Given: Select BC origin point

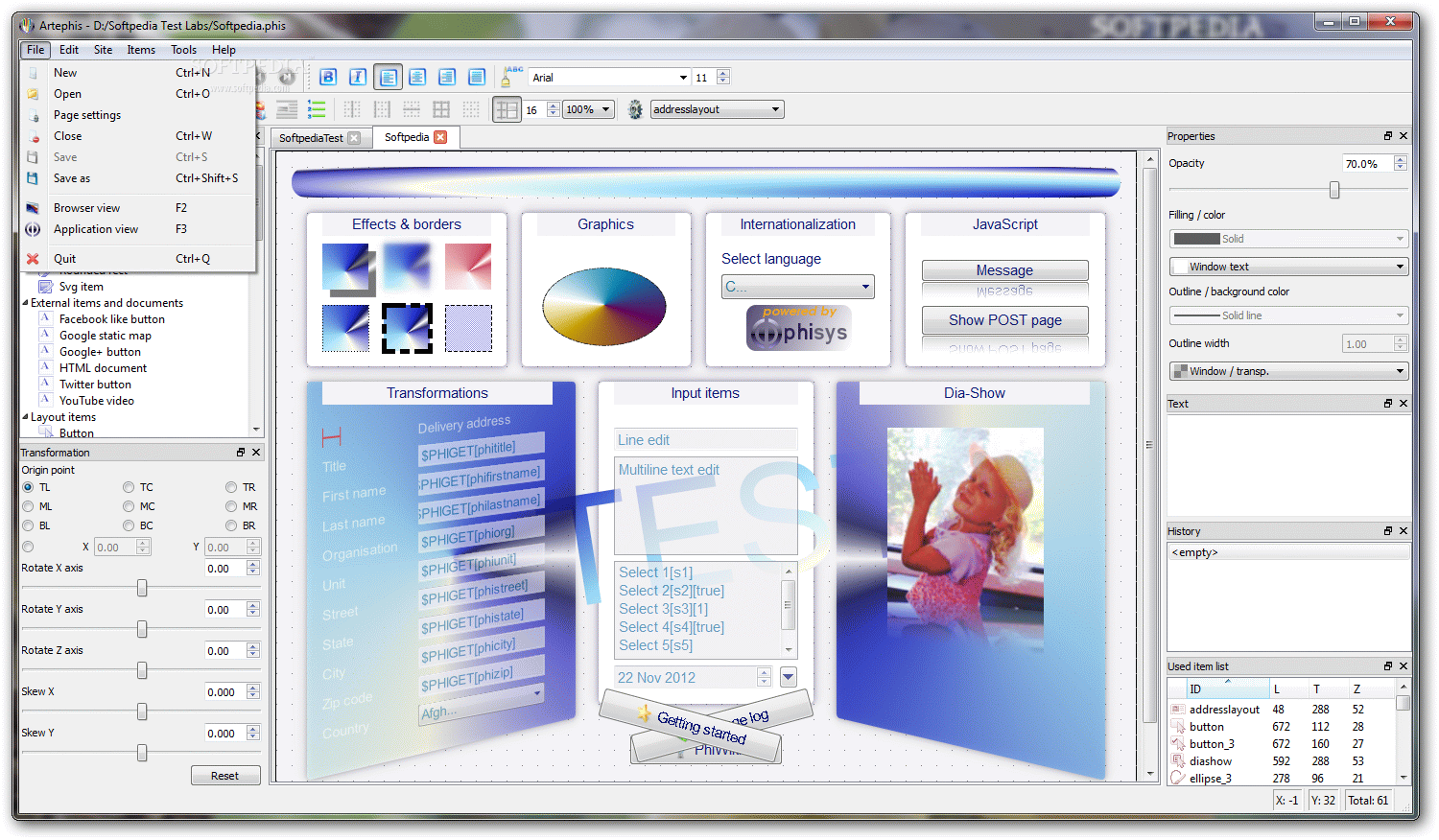Looking at the screenshot, I should [x=129, y=525].
